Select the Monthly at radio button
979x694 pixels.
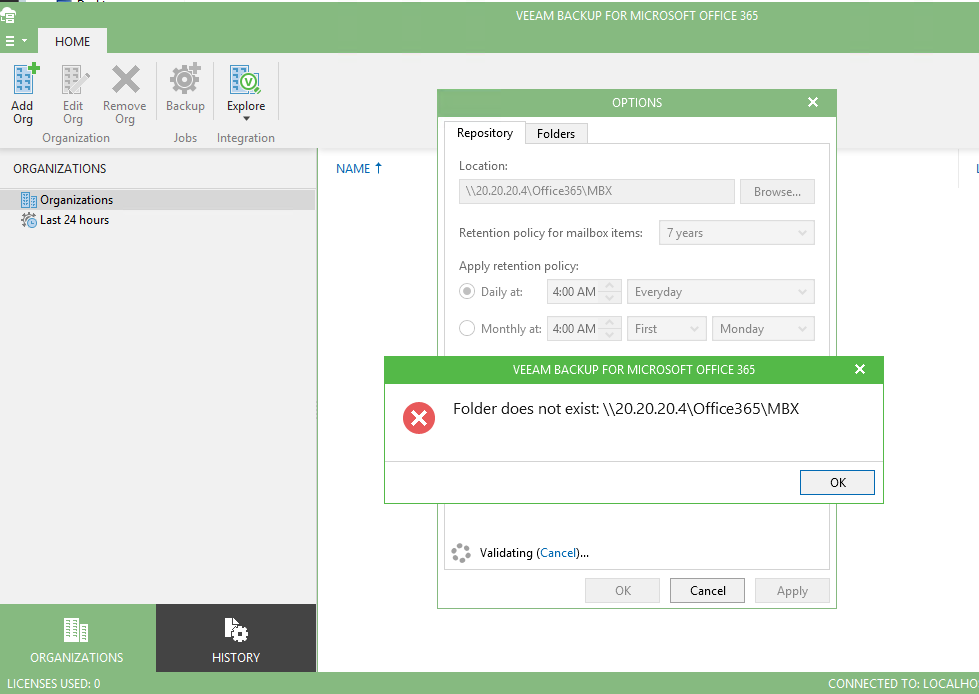[467, 328]
